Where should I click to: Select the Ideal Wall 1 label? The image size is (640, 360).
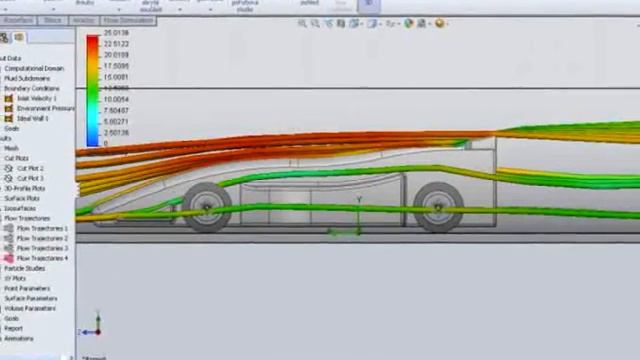coord(33,118)
